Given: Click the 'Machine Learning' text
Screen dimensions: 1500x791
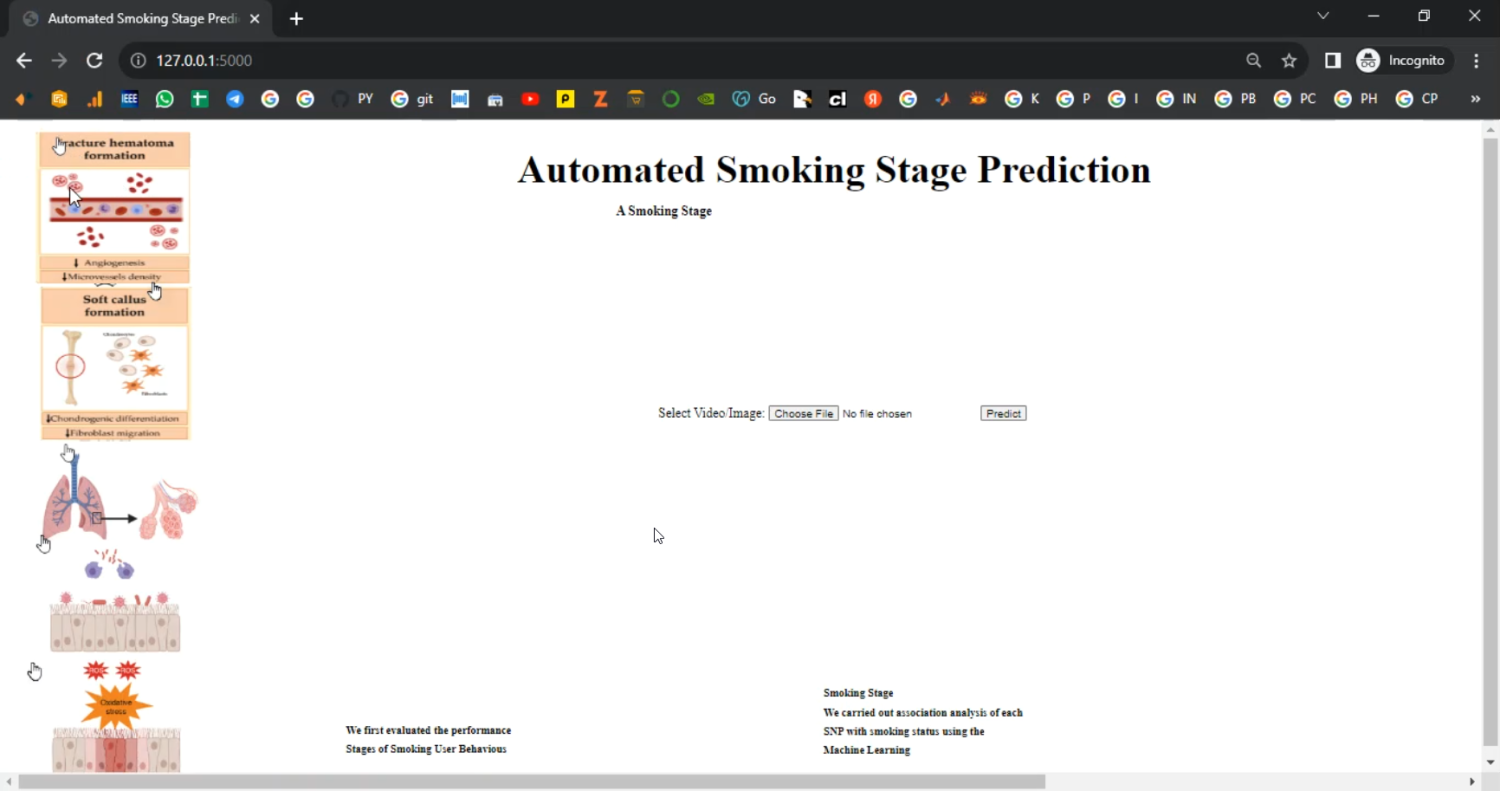Looking at the screenshot, I should 867,750.
